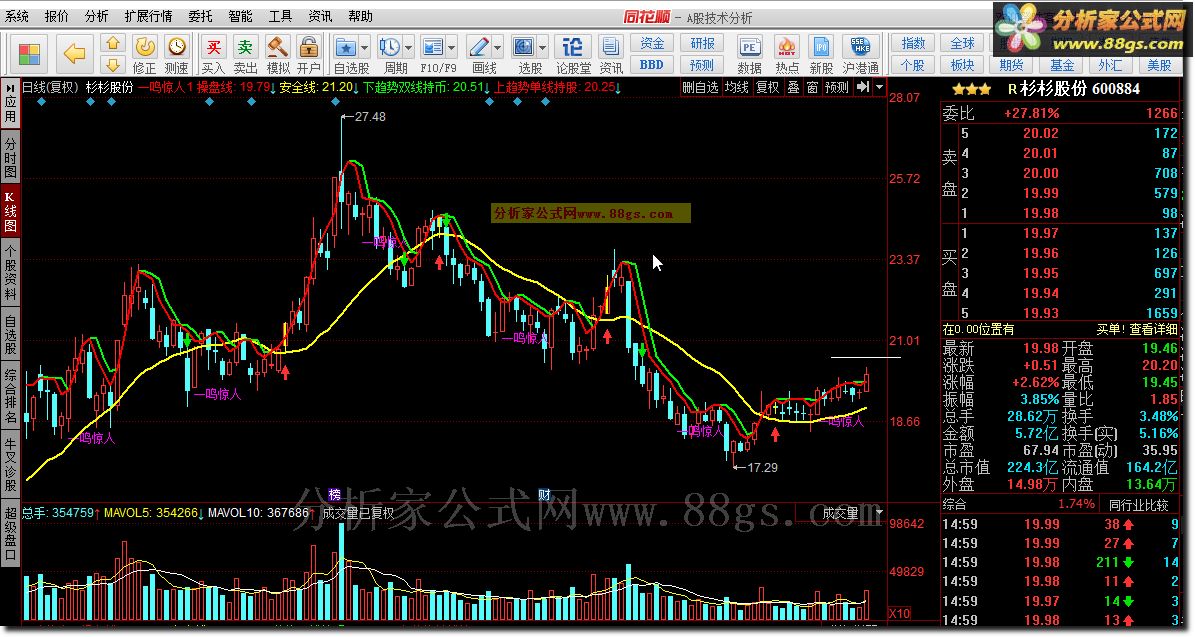This screenshot has height=637, width=1195.
Task: Open the 智能 menu
Action: (240, 16)
